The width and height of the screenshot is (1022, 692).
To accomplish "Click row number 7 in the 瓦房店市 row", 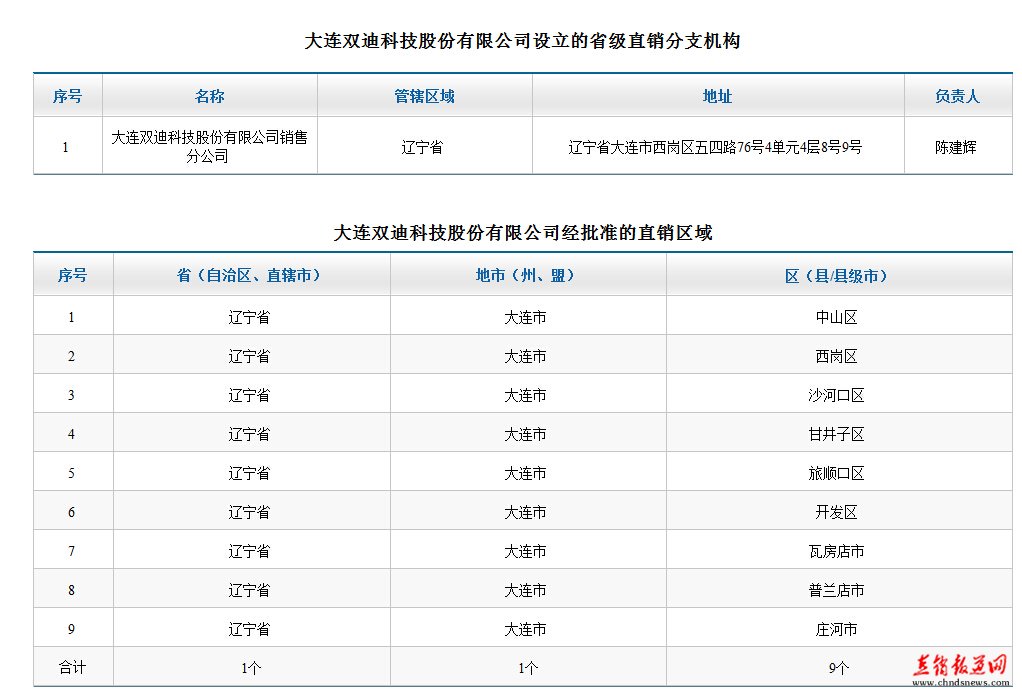I will (x=71, y=551).
